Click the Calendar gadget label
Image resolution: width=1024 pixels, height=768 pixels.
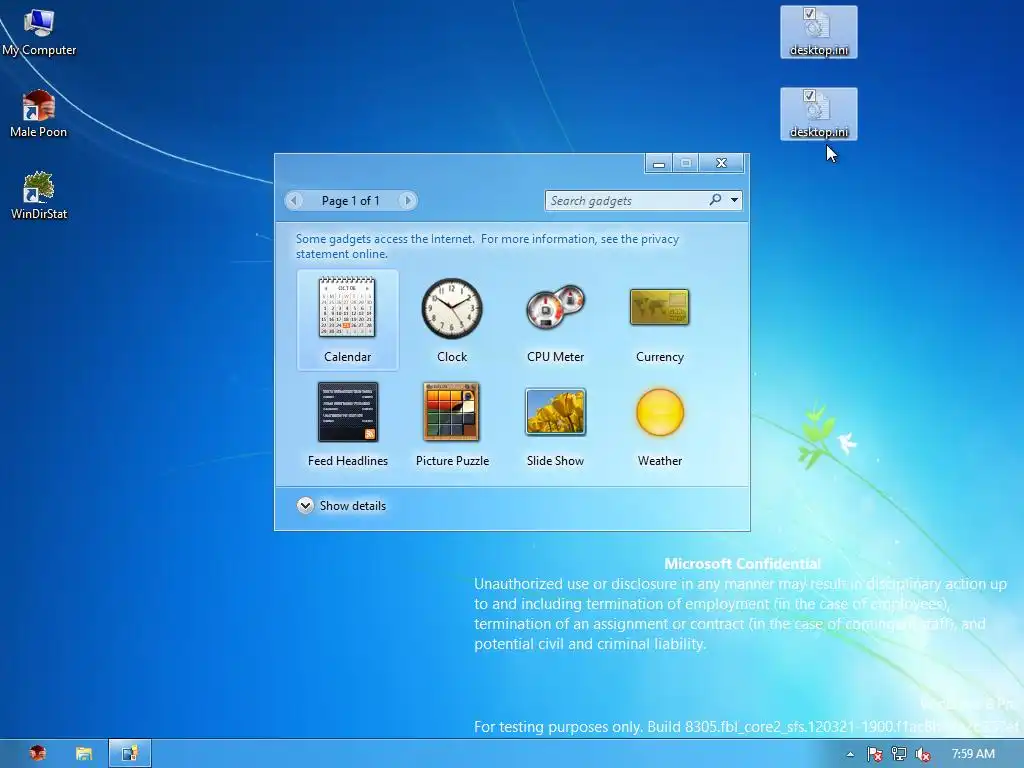347,357
